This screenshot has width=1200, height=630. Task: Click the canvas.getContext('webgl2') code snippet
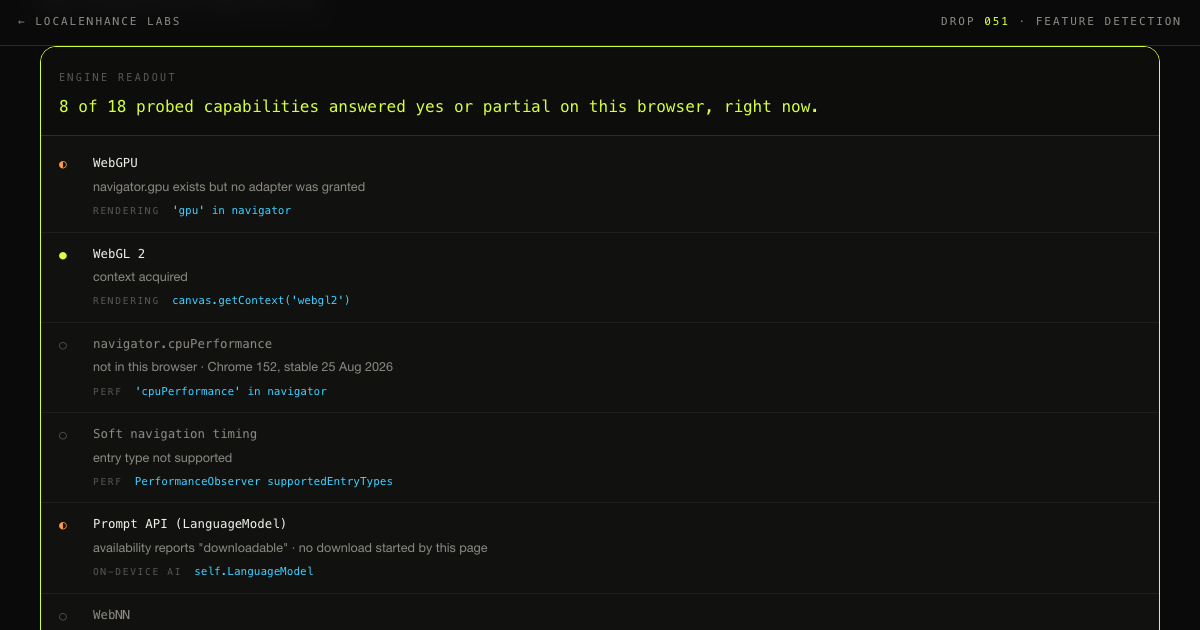tap(261, 301)
